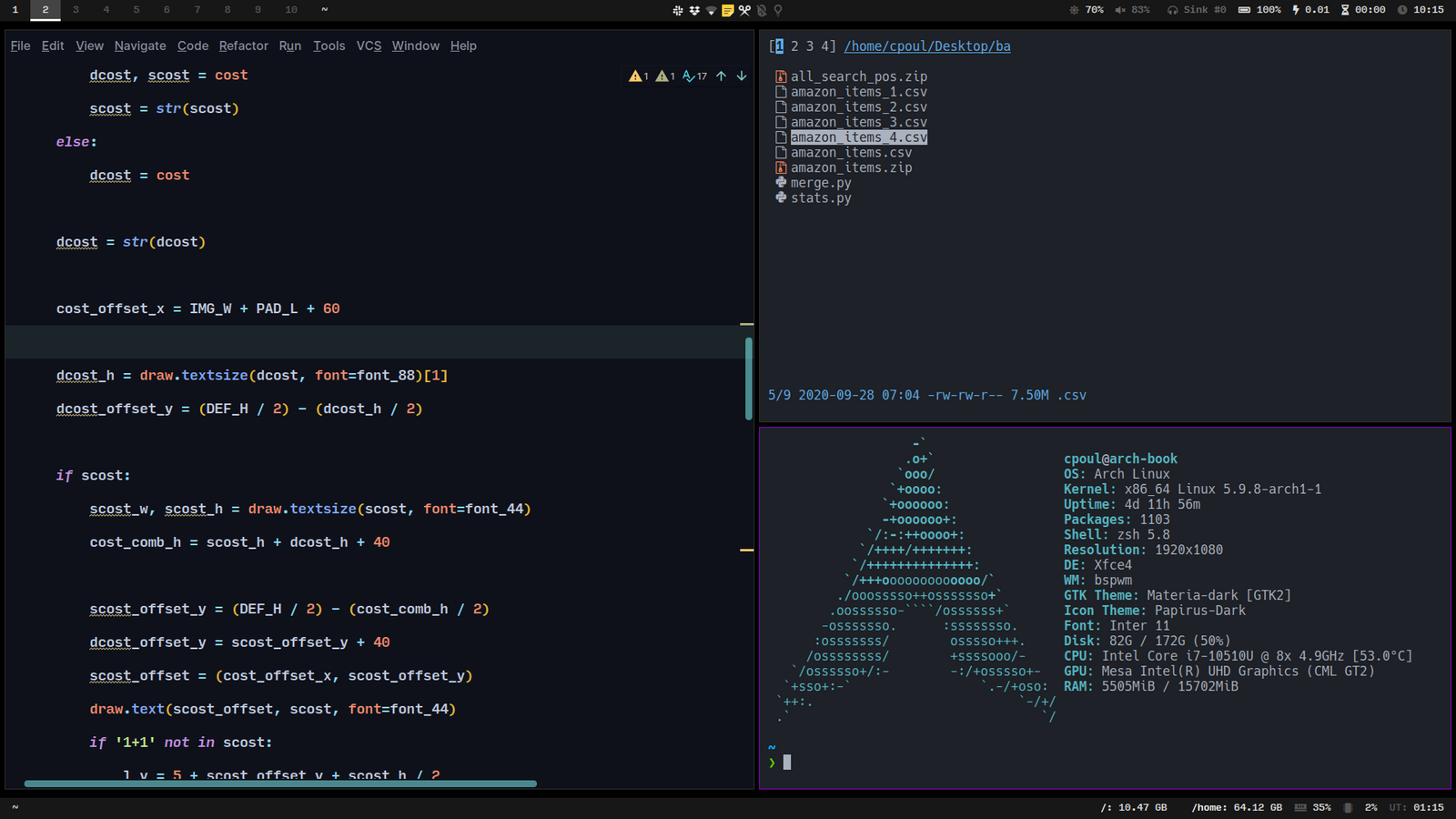Viewport: 1456px width, 819px height.
Task: Select amazon_items_1.csv in file list
Action: click(x=859, y=92)
